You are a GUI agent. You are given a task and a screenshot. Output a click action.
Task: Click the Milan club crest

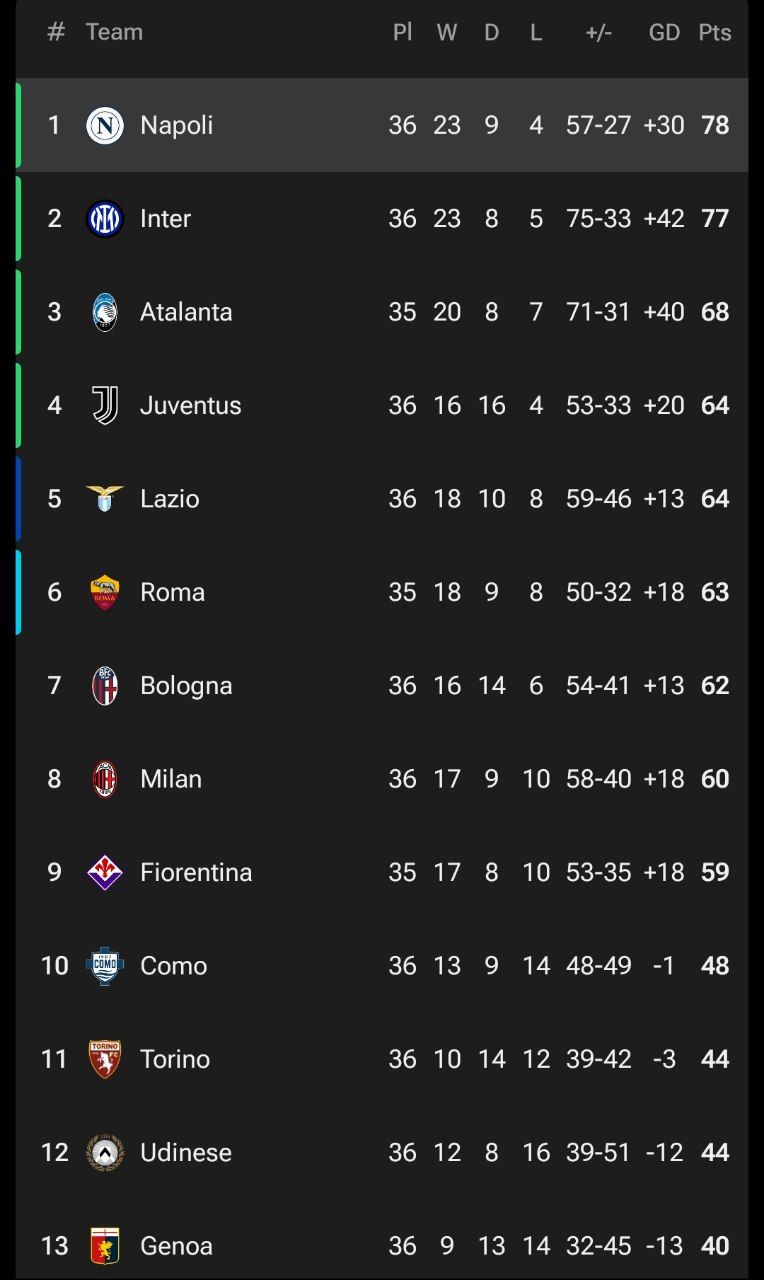tap(105, 779)
